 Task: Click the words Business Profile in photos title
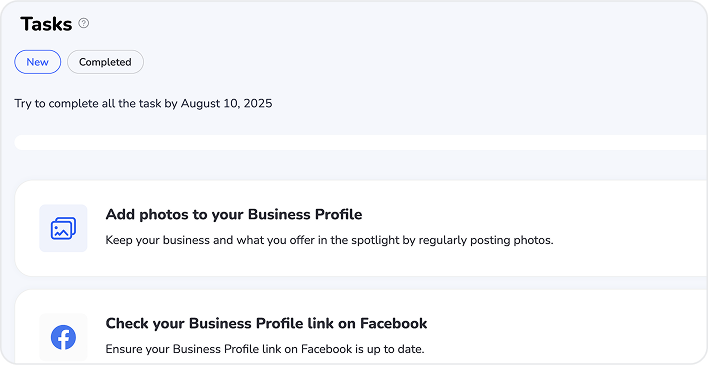[305, 214]
